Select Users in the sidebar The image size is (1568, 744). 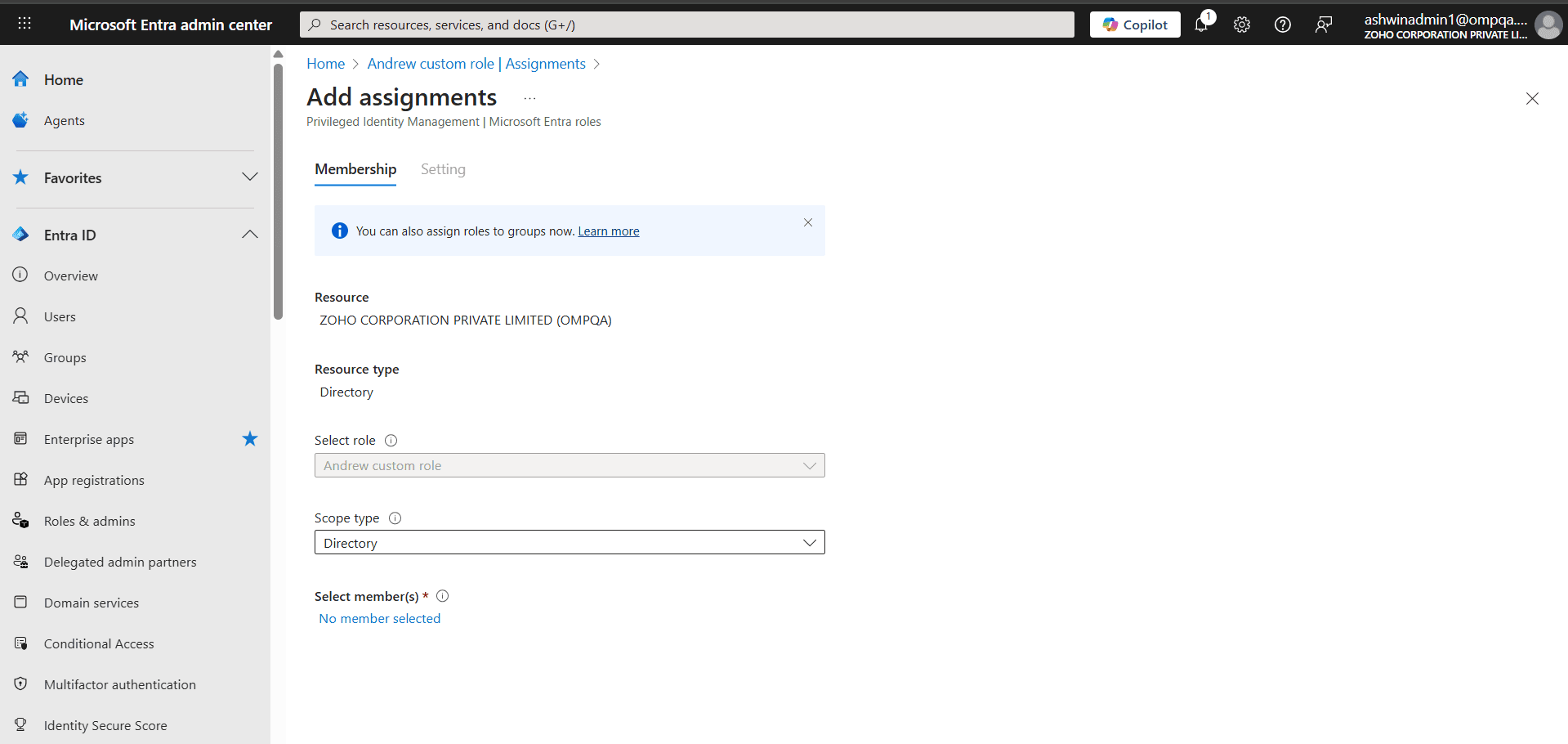tap(60, 316)
